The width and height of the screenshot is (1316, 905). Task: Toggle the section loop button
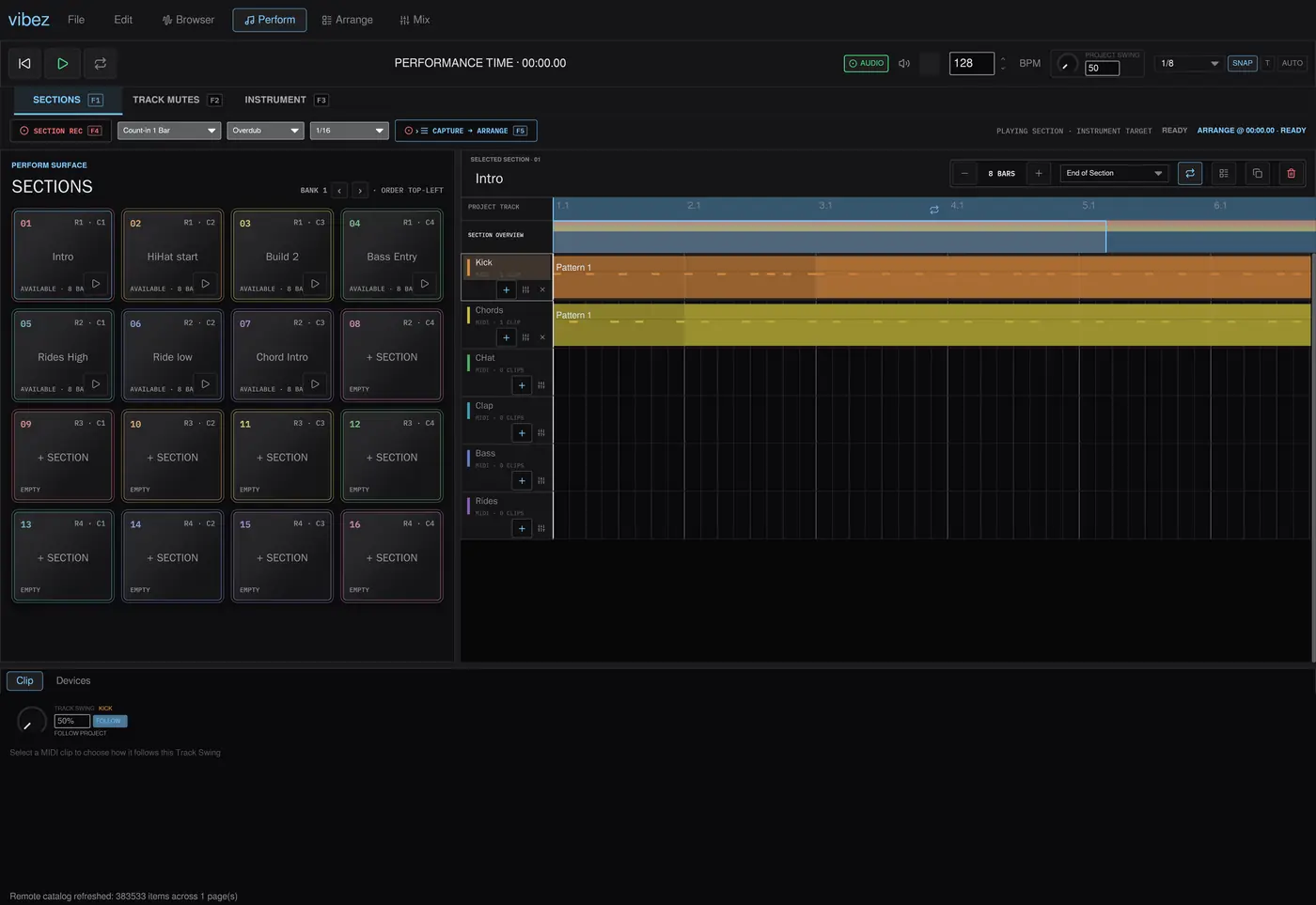click(1190, 173)
